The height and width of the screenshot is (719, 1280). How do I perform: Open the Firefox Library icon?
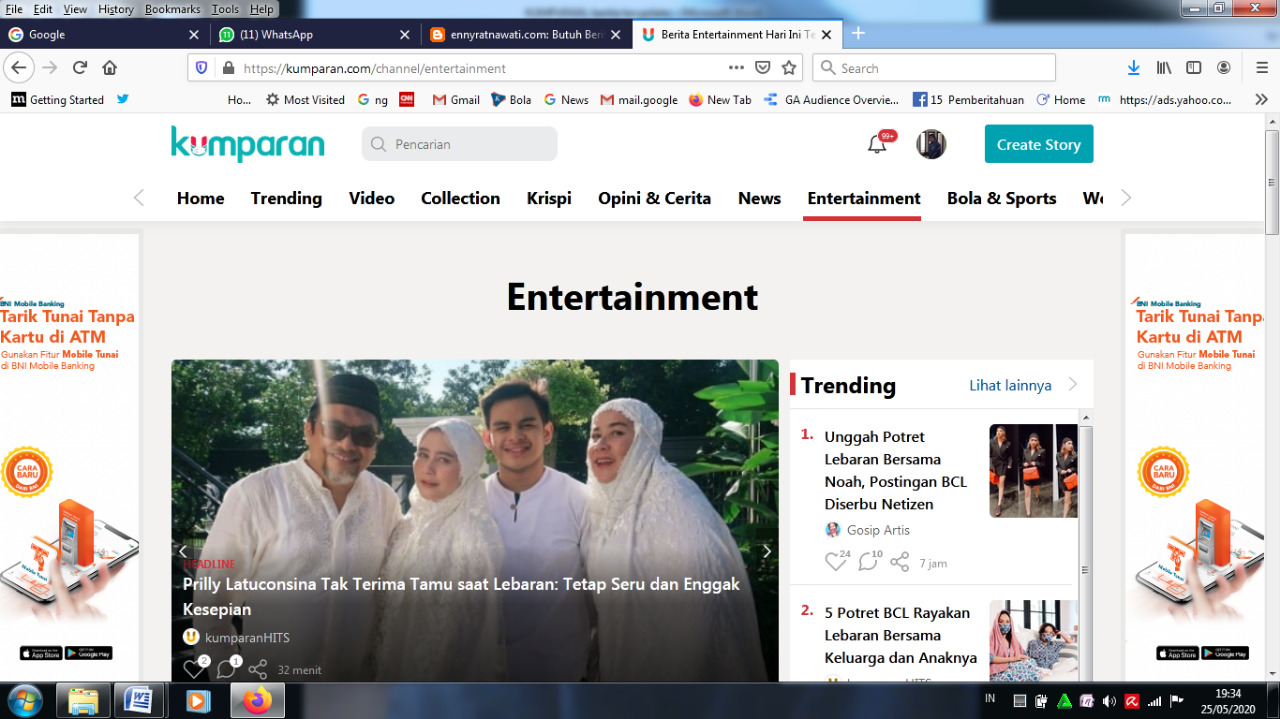point(1163,67)
